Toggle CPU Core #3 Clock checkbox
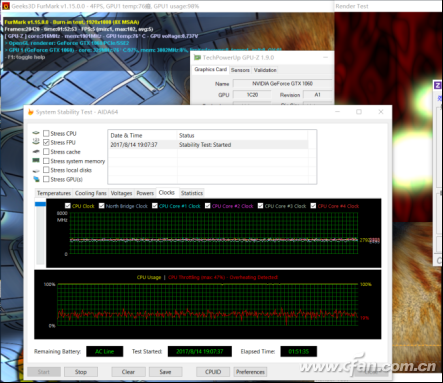The height and width of the screenshot is (383, 443). click(261, 206)
